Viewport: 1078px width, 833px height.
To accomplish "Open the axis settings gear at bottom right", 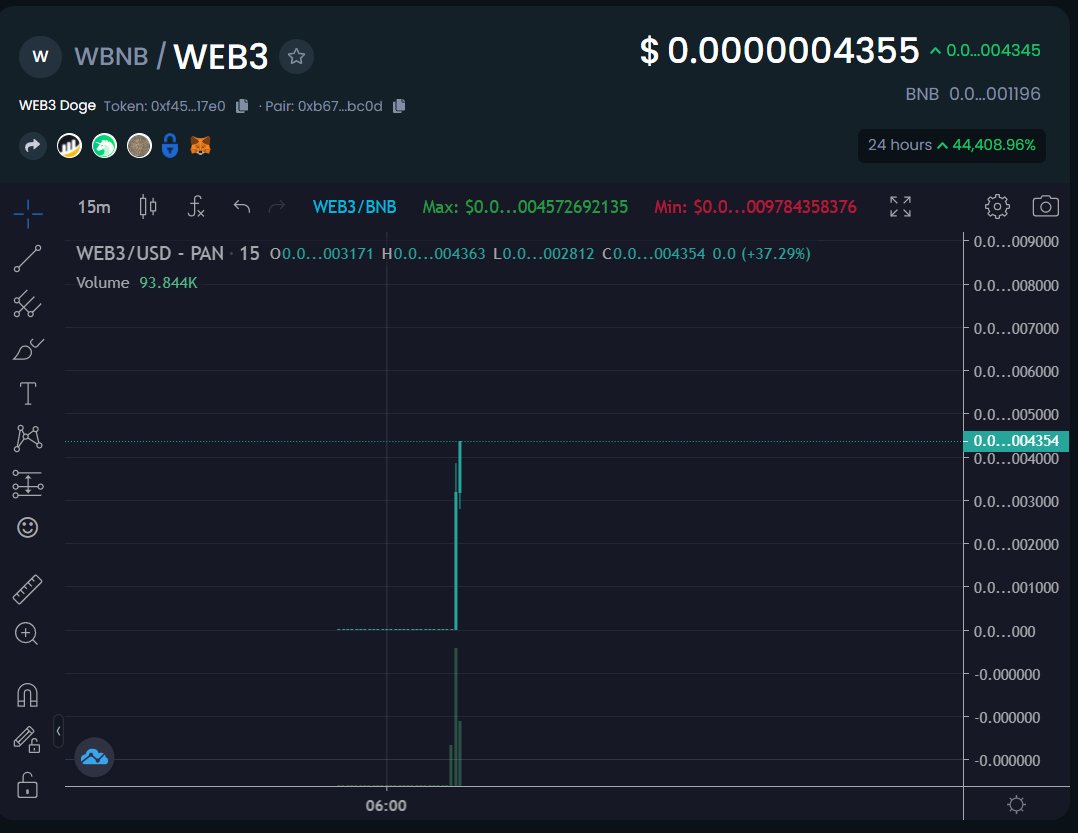I will [x=1016, y=805].
